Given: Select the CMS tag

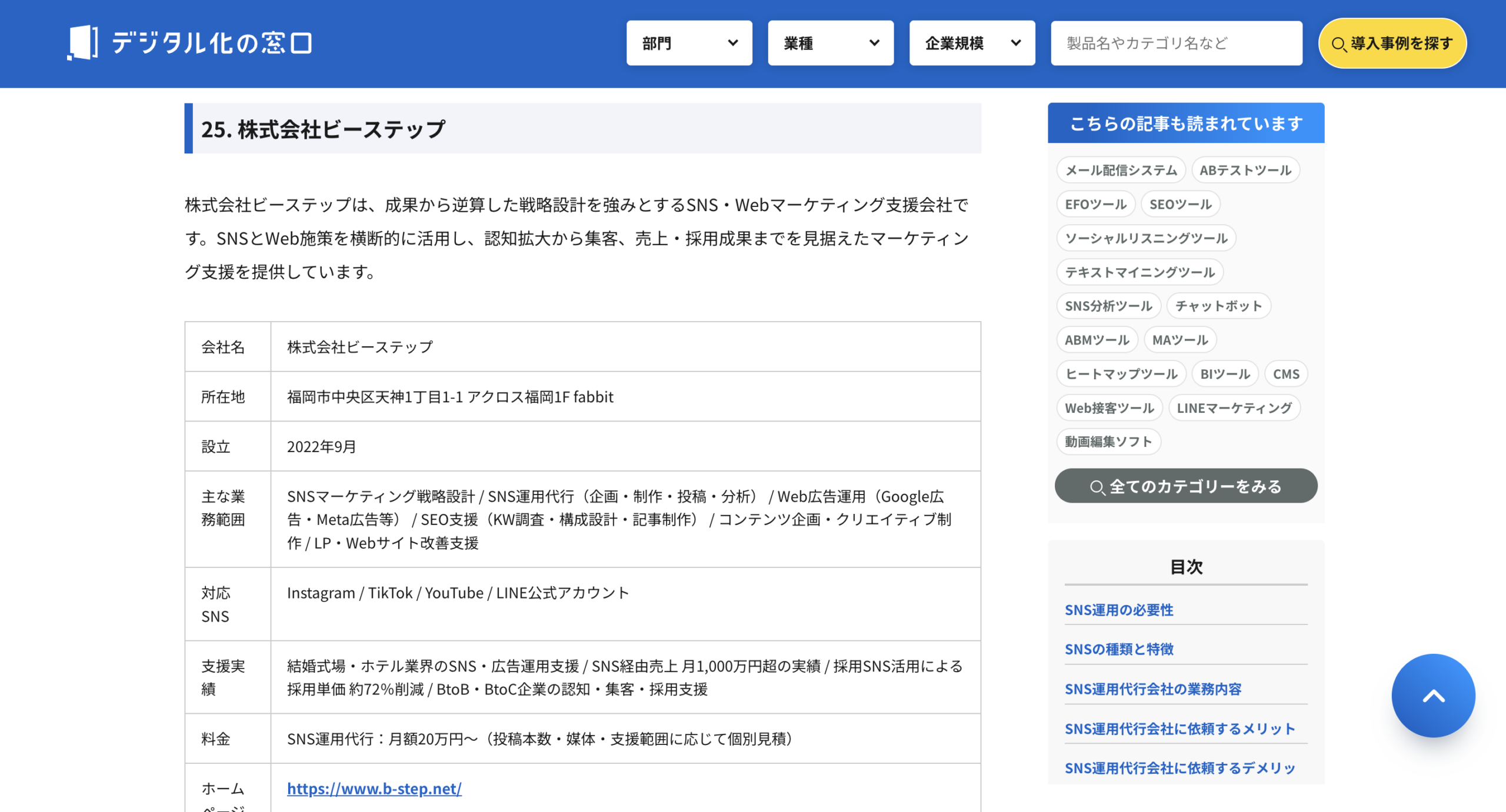Looking at the screenshot, I should pyautogui.click(x=1286, y=374).
